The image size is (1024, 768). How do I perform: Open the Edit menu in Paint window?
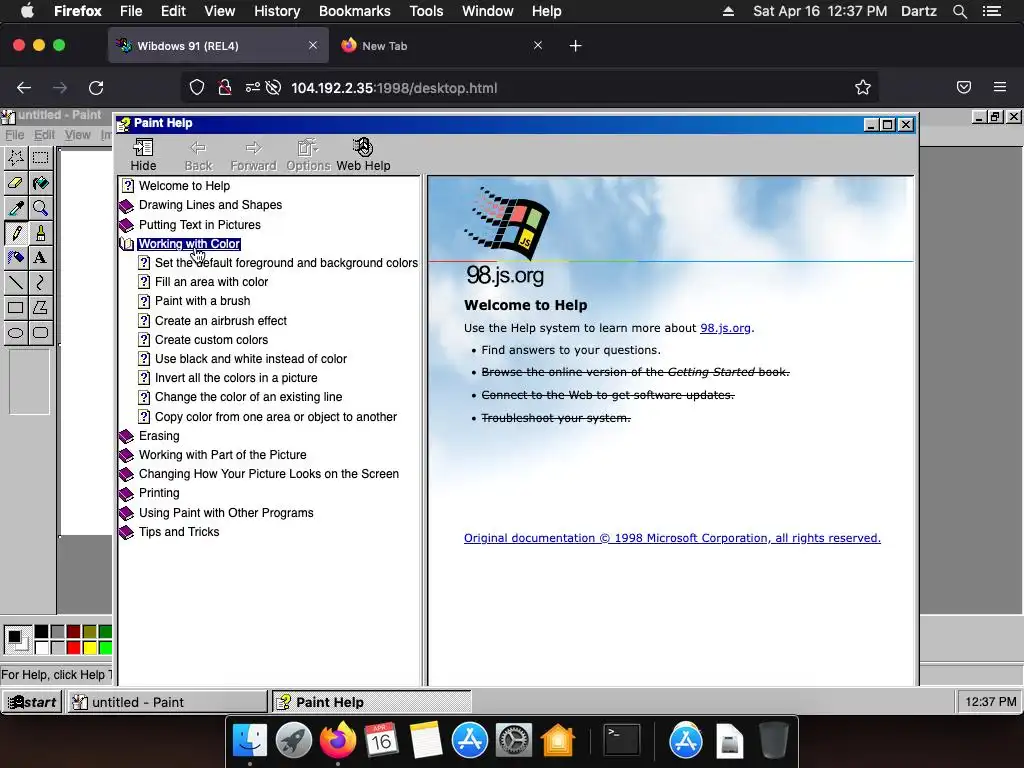[x=44, y=135]
